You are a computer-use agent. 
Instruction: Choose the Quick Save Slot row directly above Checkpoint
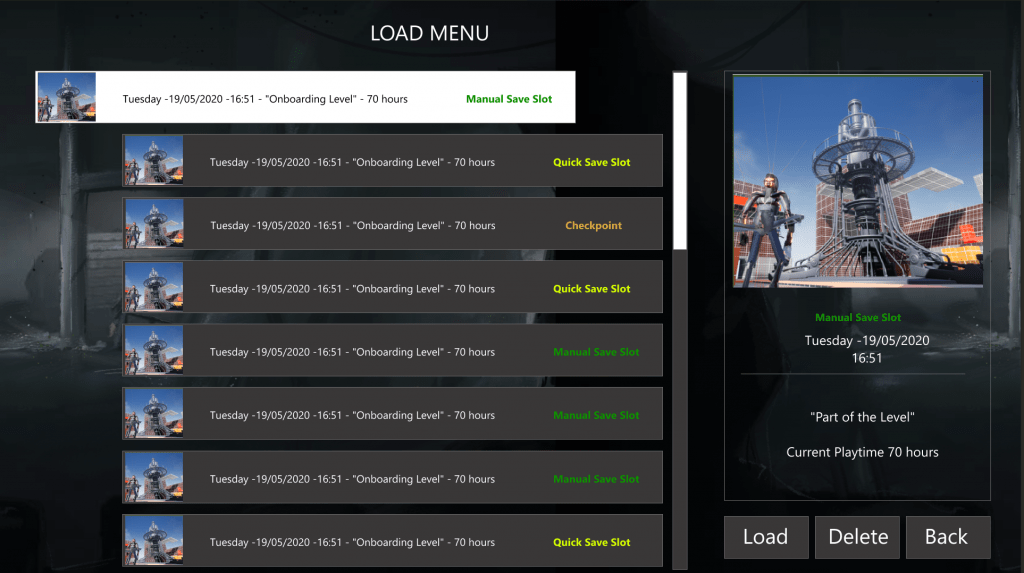point(392,160)
